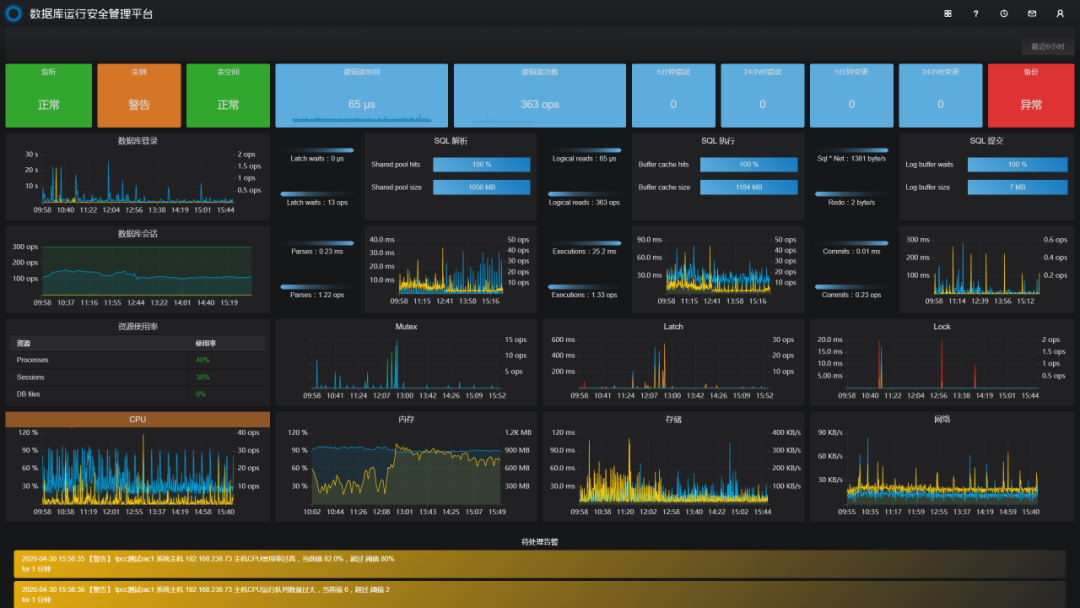
Task: Open the red 备份 异常 status card
Action: pos(1031,96)
